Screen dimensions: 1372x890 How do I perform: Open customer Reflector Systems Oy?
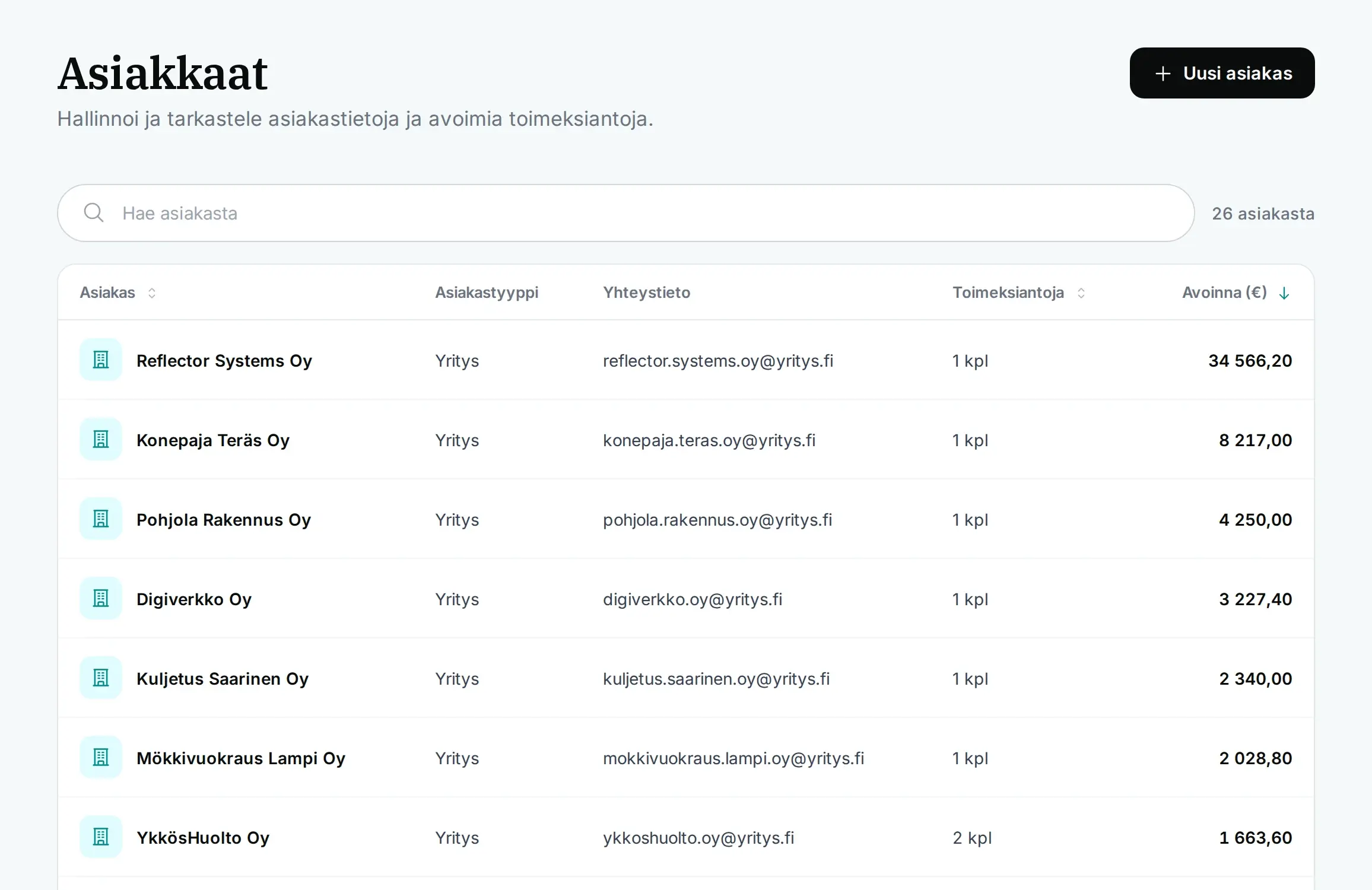point(224,361)
